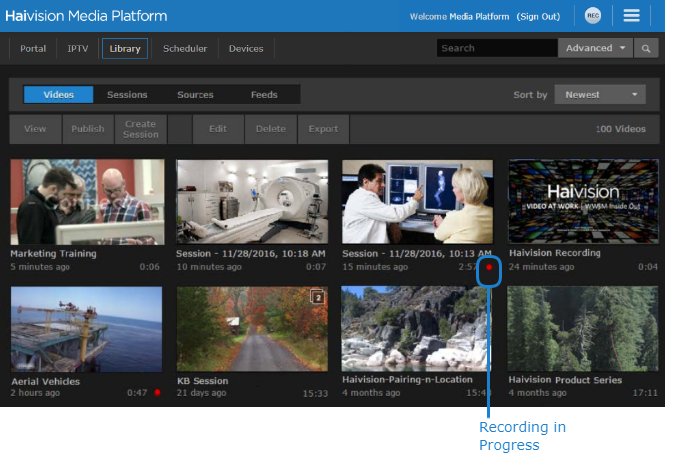Switch to the Sessions tab

tap(127, 95)
